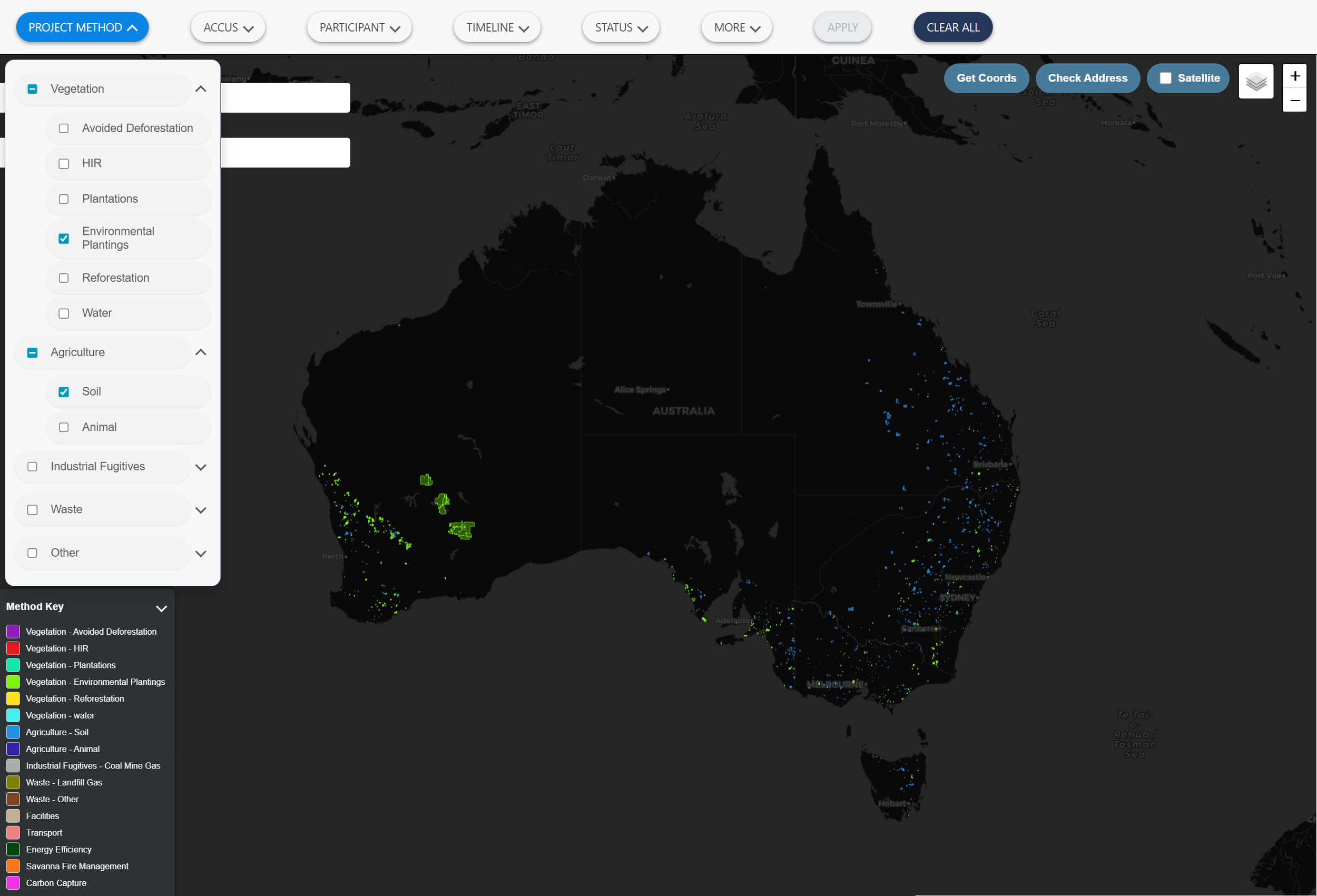
Task: Uncheck the Environmental Plantings checkbox
Action: (x=64, y=239)
